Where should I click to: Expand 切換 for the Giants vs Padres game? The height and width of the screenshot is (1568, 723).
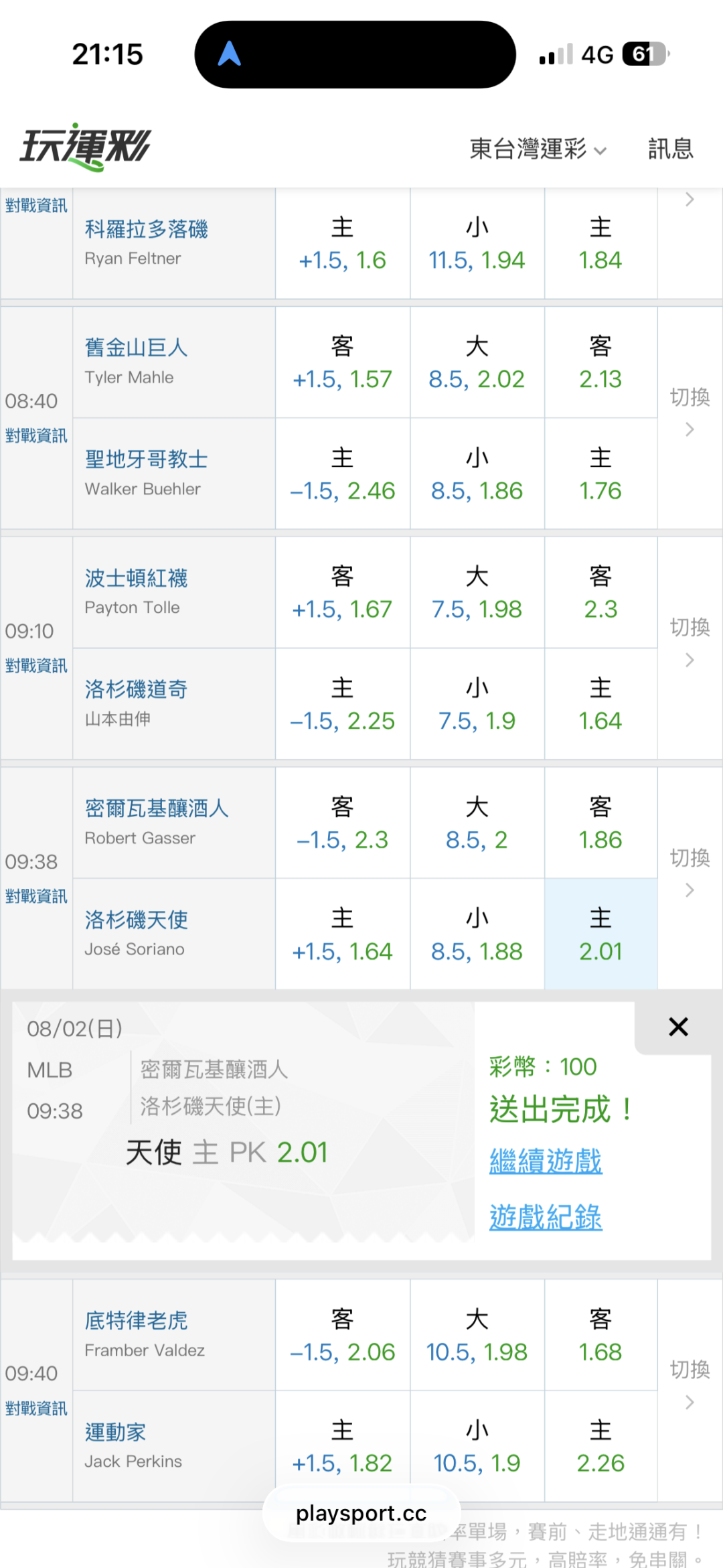coord(690,411)
